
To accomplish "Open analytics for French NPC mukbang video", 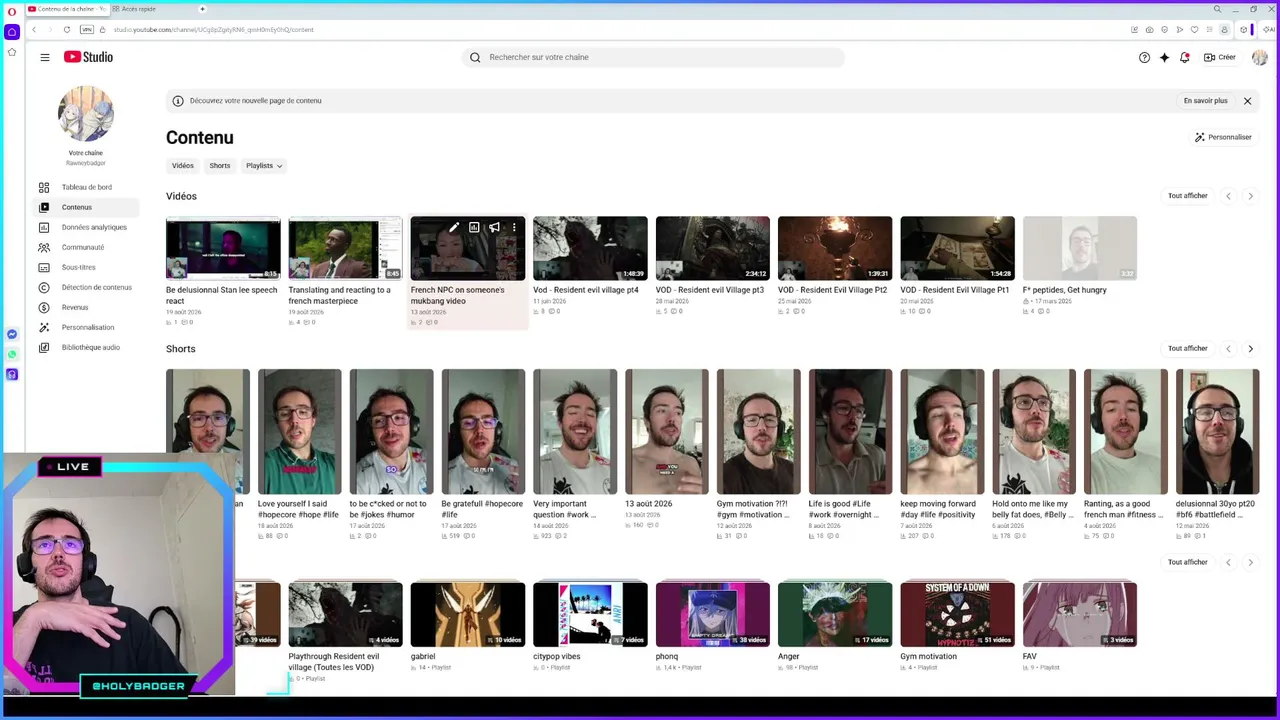I will [x=474, y=228].
